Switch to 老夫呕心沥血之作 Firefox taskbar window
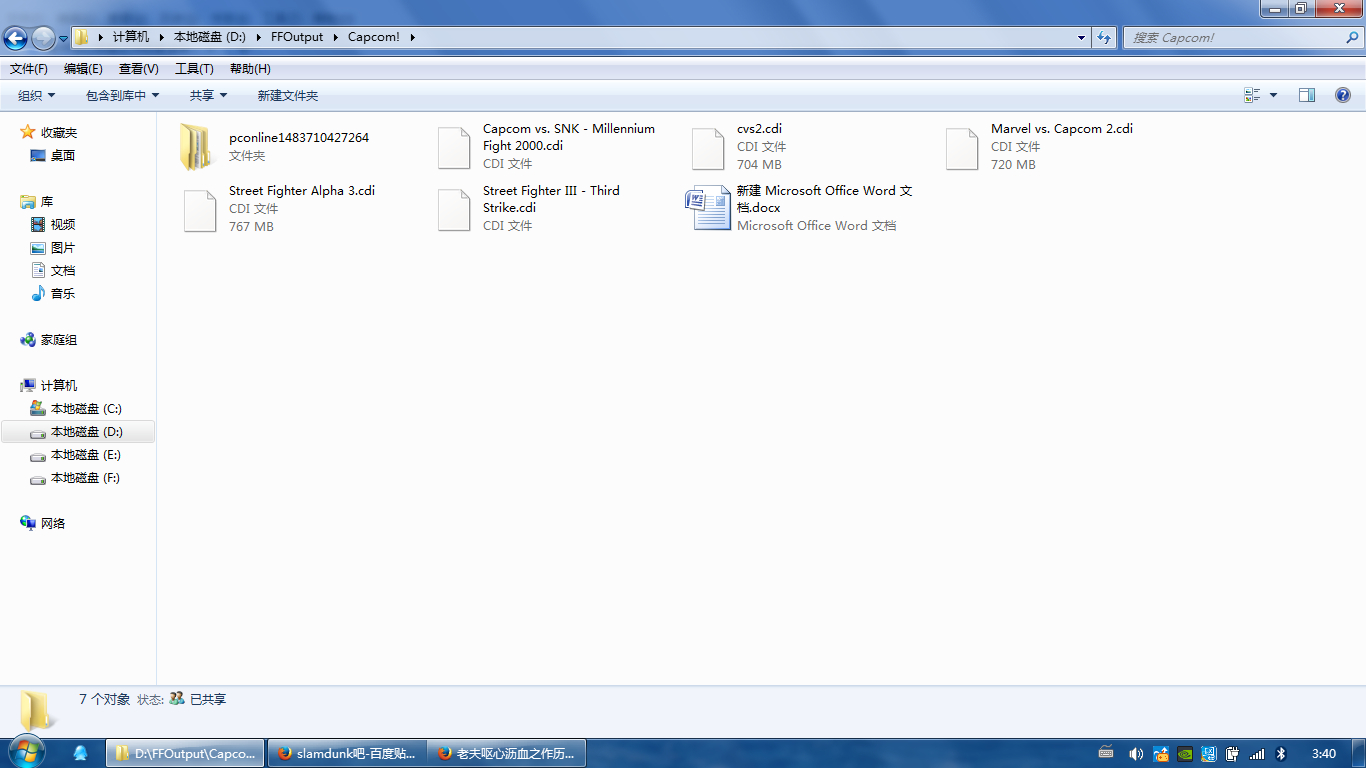The width and height of the screenshot is (1366, 768). click(507, 753)
